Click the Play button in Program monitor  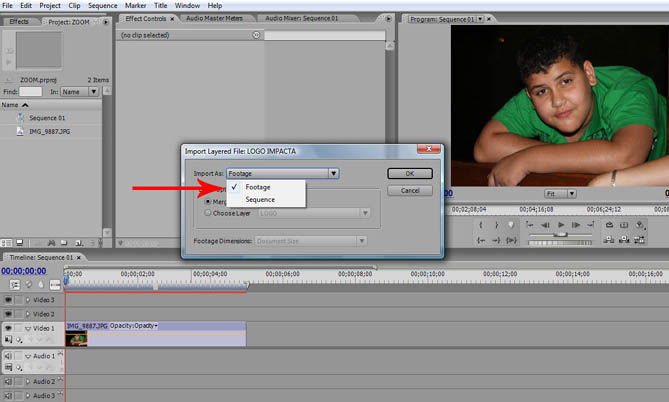tap(562, 225)
